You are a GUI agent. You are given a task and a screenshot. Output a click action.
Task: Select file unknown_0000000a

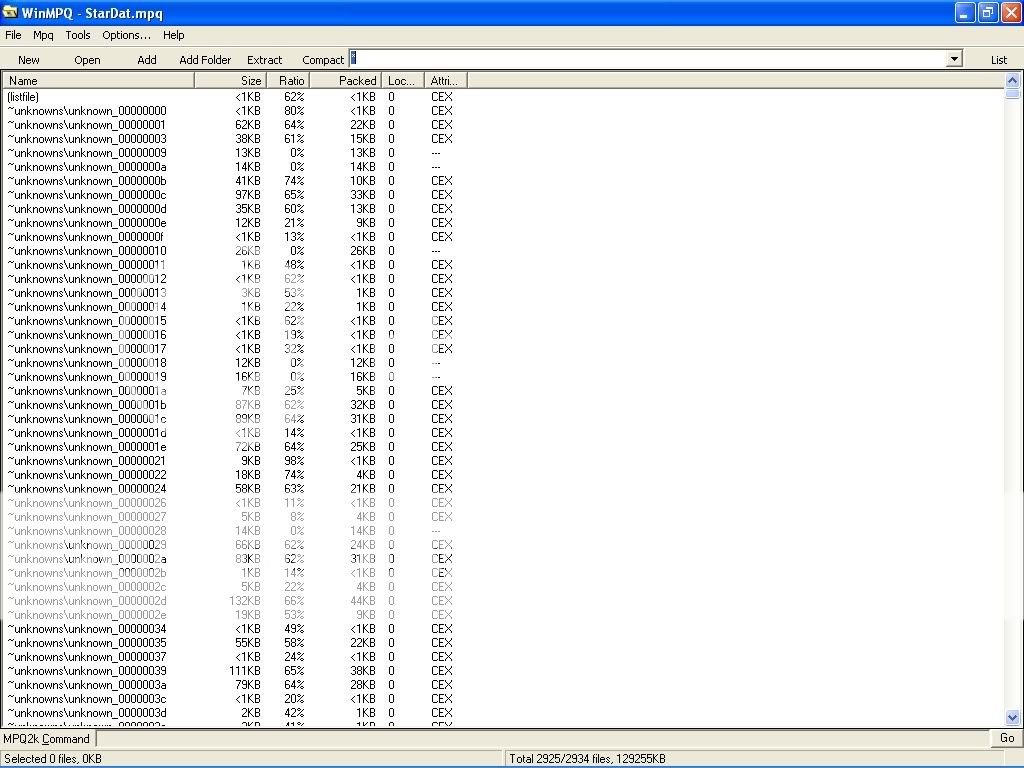pos(87,167)
